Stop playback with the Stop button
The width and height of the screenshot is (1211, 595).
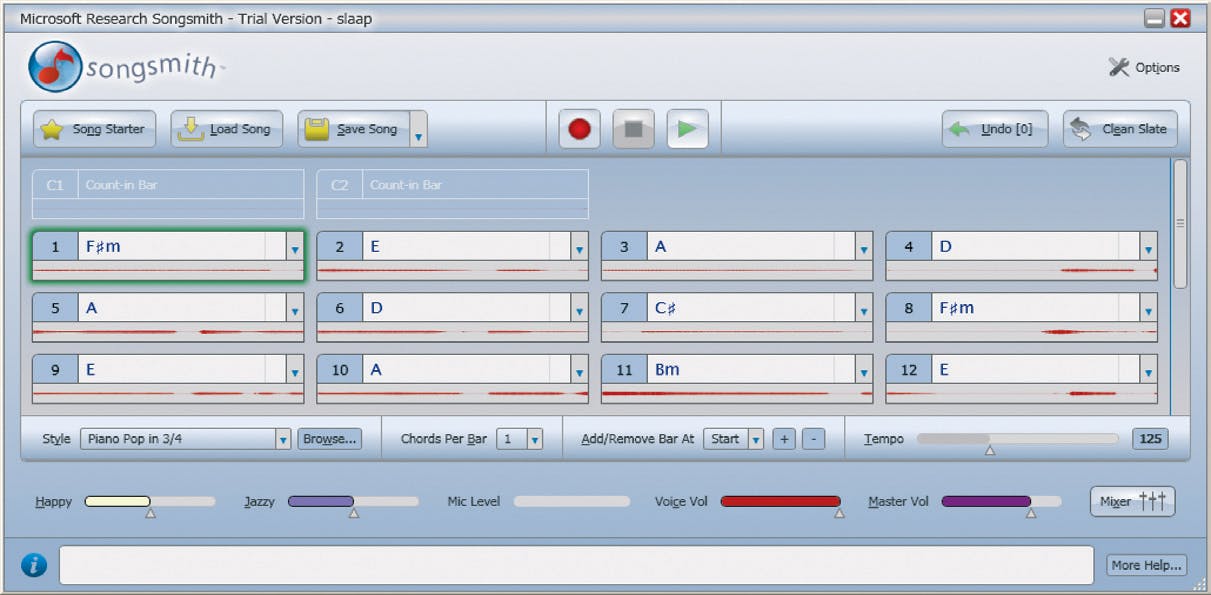[x=633, y=129]
